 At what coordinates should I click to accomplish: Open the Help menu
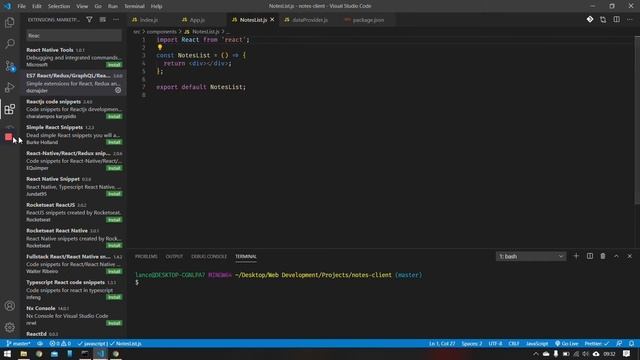(x=156, y=6)
